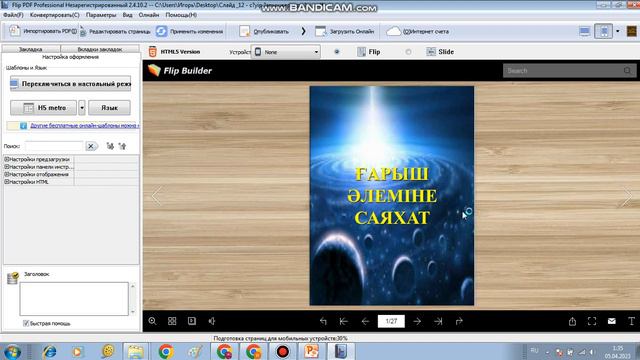
Task: Expand toolbar overflow chevron arrow
Action: pos(303,31)
